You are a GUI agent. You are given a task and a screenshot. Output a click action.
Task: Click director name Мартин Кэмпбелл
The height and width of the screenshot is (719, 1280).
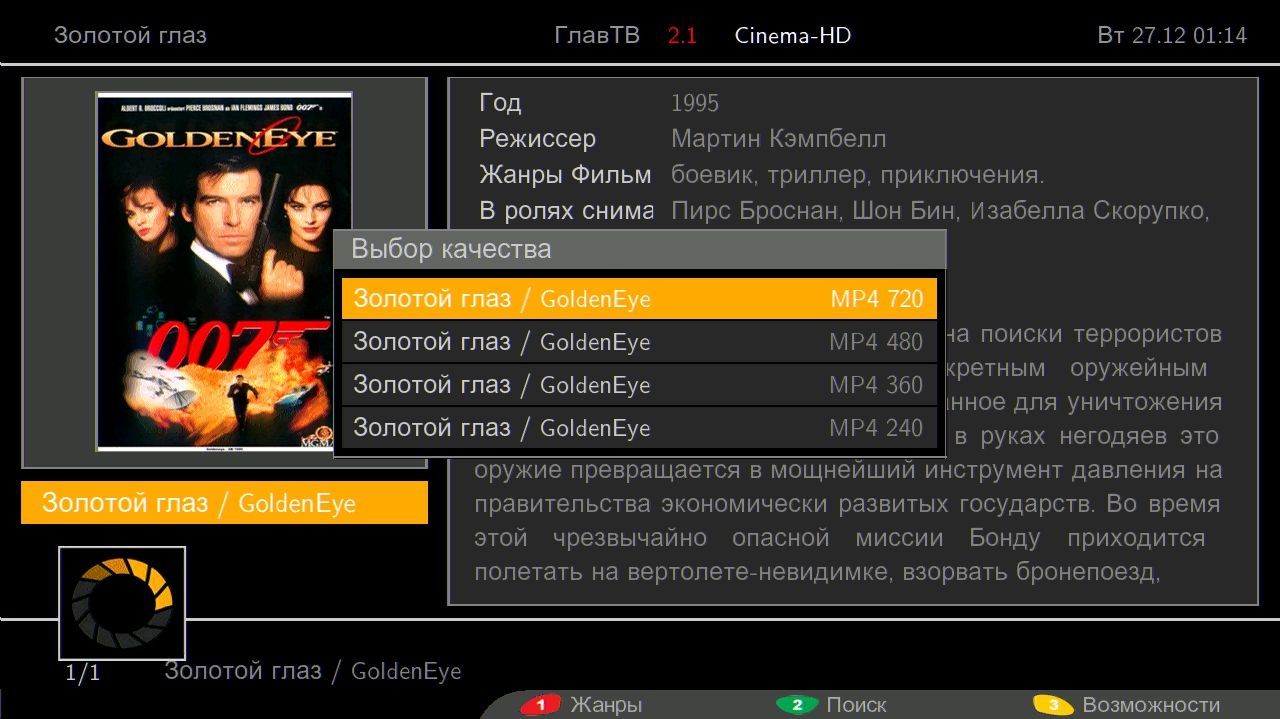779,139
